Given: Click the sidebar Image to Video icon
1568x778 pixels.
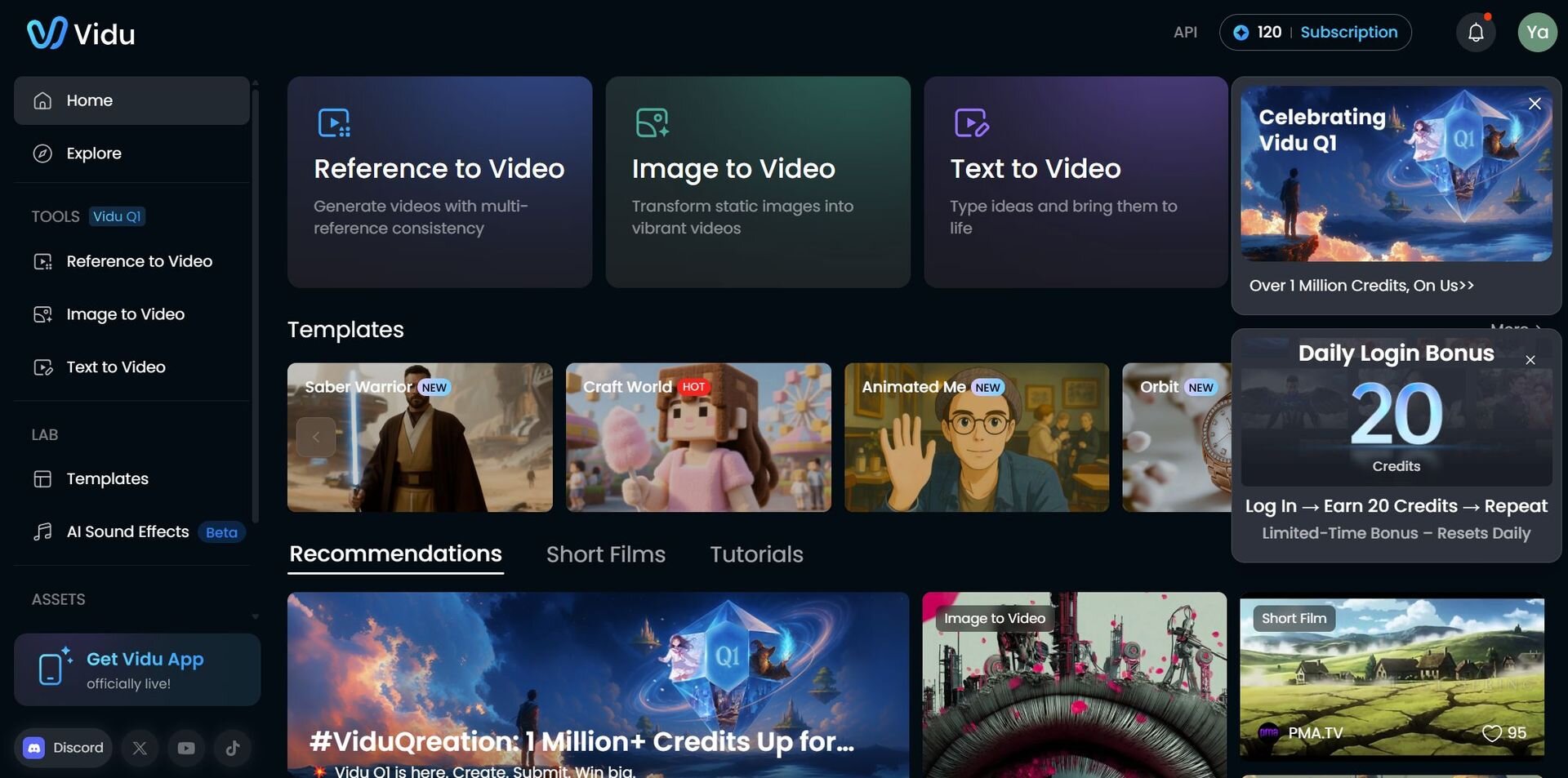Looking at the screenshot, I should pos(42,314).
